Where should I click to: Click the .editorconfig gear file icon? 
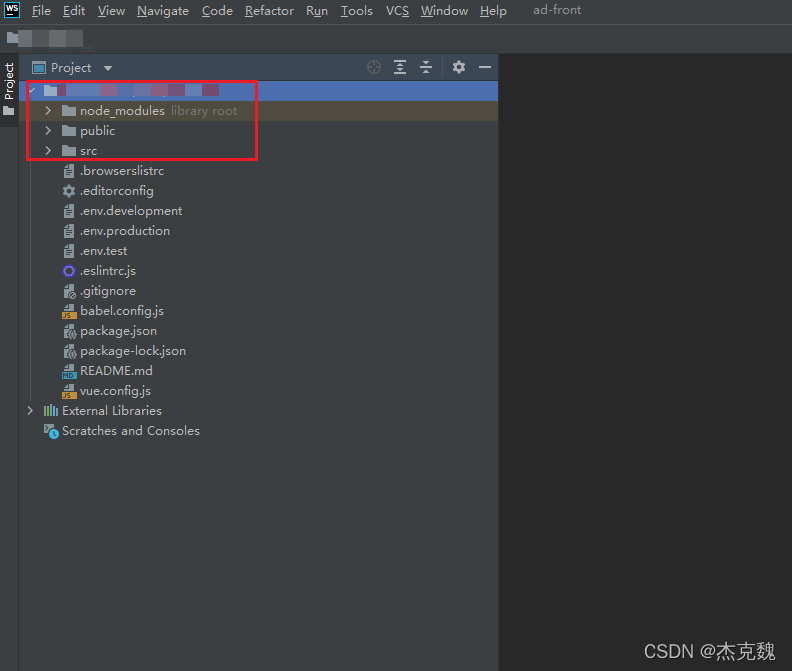[x=69, y=191]
